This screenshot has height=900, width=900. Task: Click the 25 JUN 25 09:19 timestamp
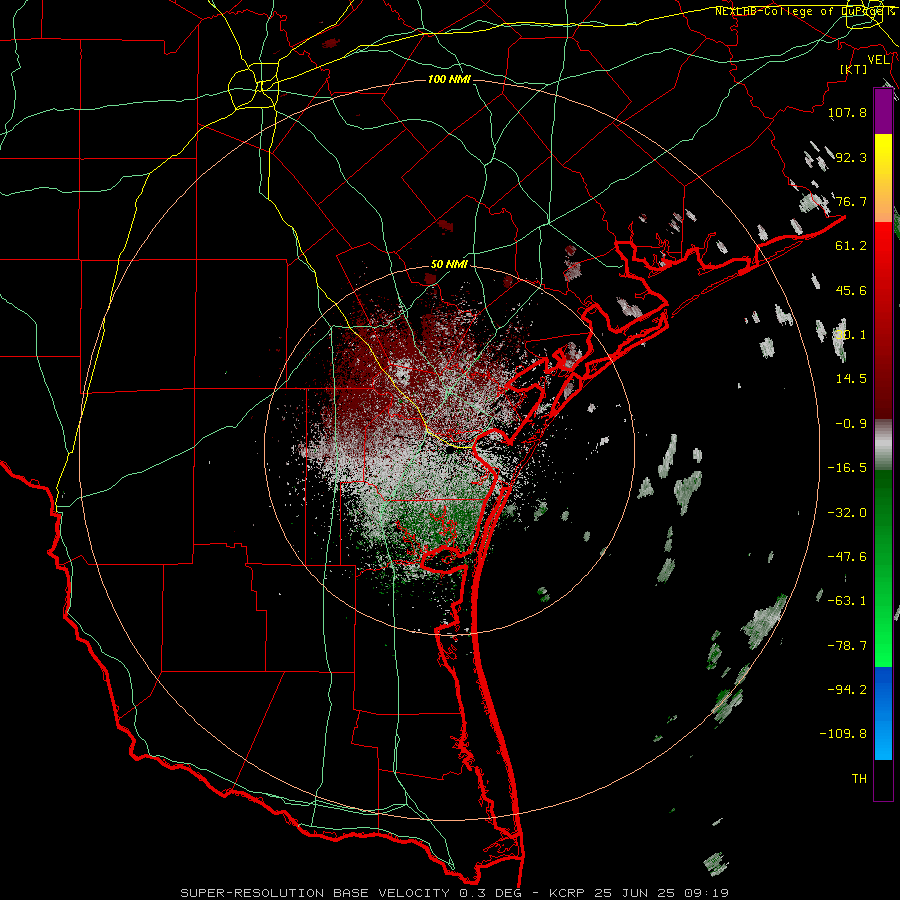click(x=661, y=893)
